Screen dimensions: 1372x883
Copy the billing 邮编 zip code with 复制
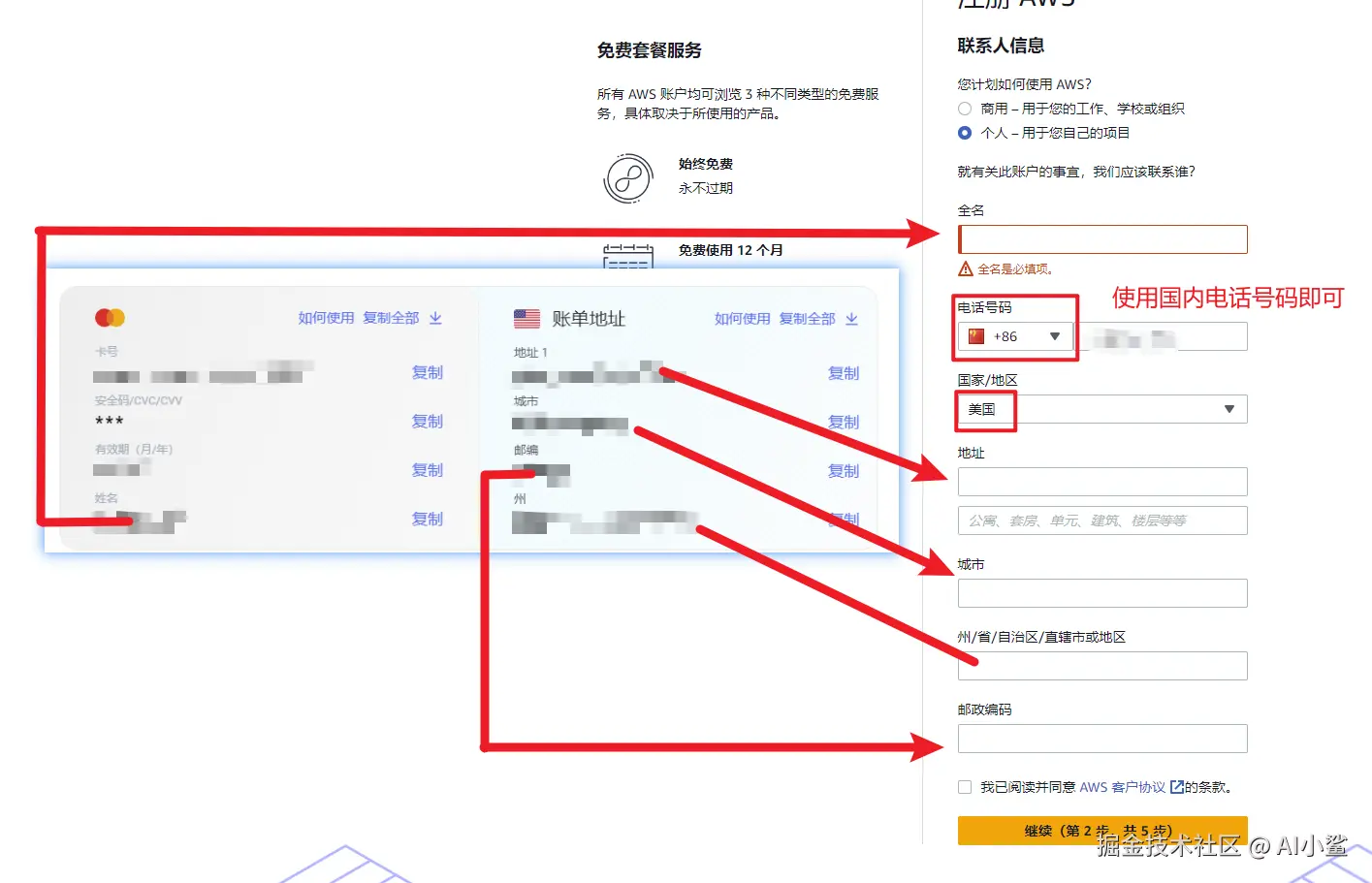(x=844, y=471)
